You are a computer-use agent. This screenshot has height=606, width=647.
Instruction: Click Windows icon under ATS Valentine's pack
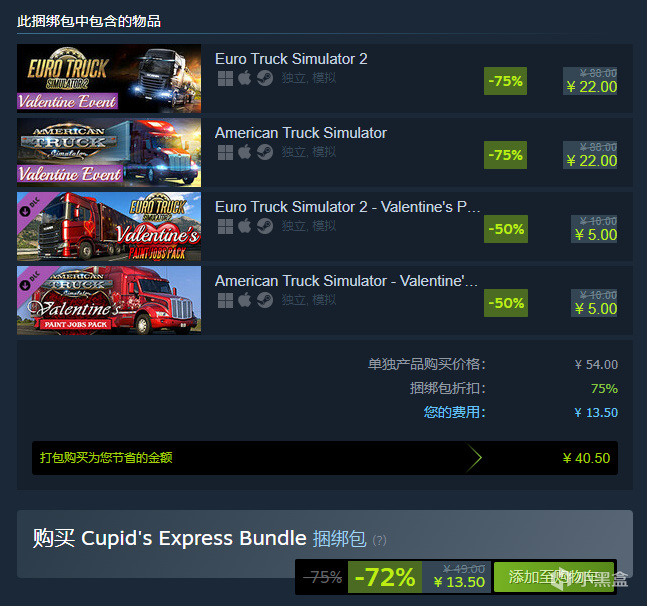point(225,300)
